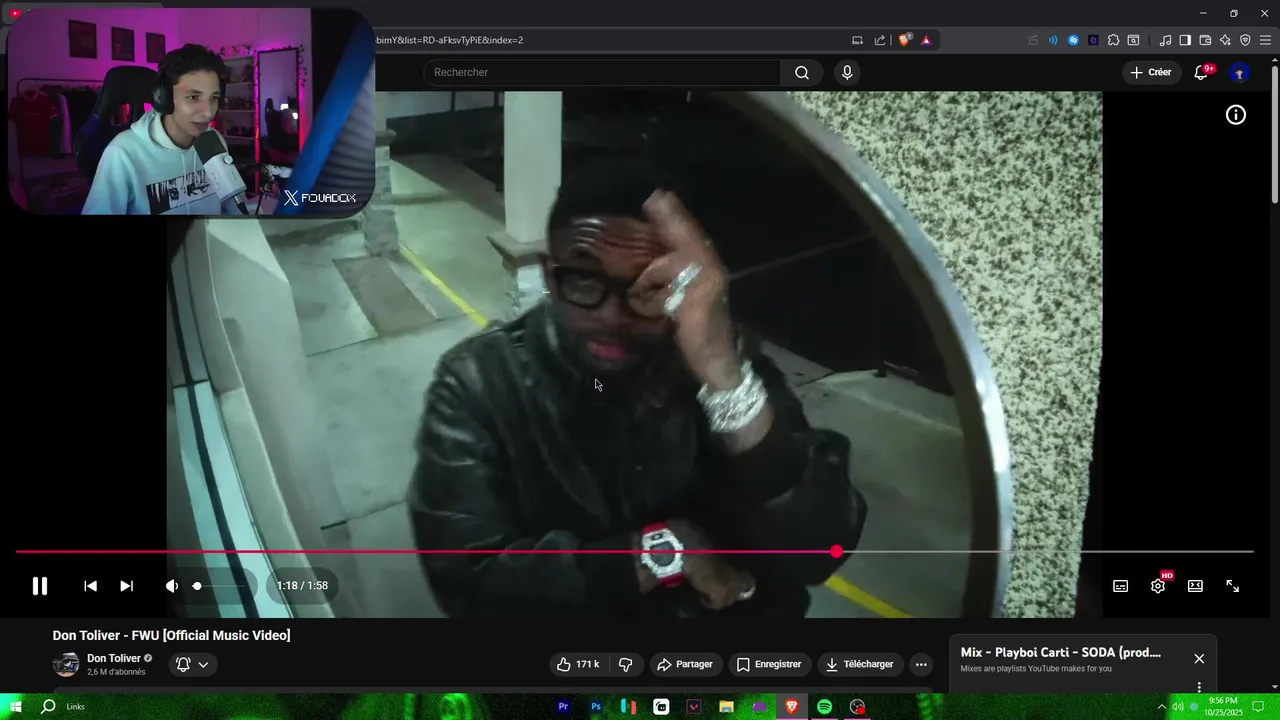Open YouTube notifications bell

coord(1202,72)
